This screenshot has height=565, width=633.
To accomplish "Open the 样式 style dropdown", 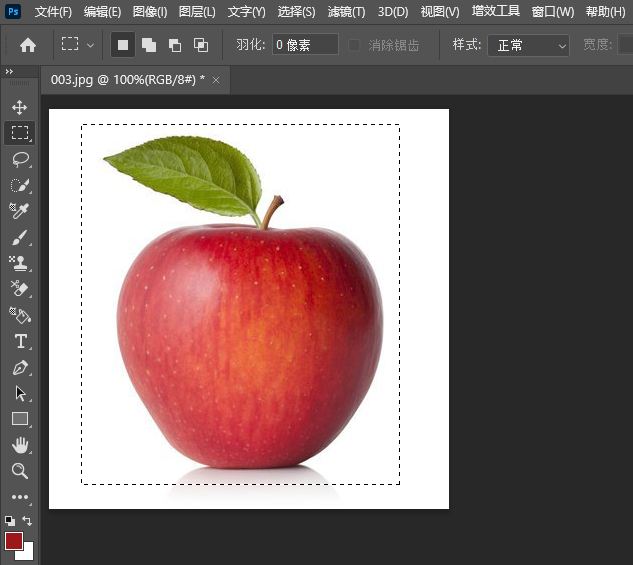I will [528, 45].
